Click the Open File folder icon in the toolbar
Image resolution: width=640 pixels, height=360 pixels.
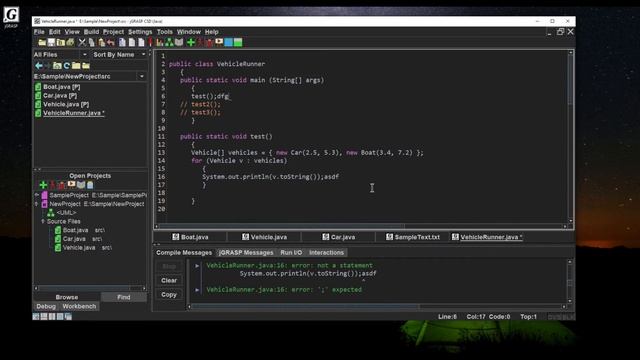pyautogui.click(x=42, y=42)
